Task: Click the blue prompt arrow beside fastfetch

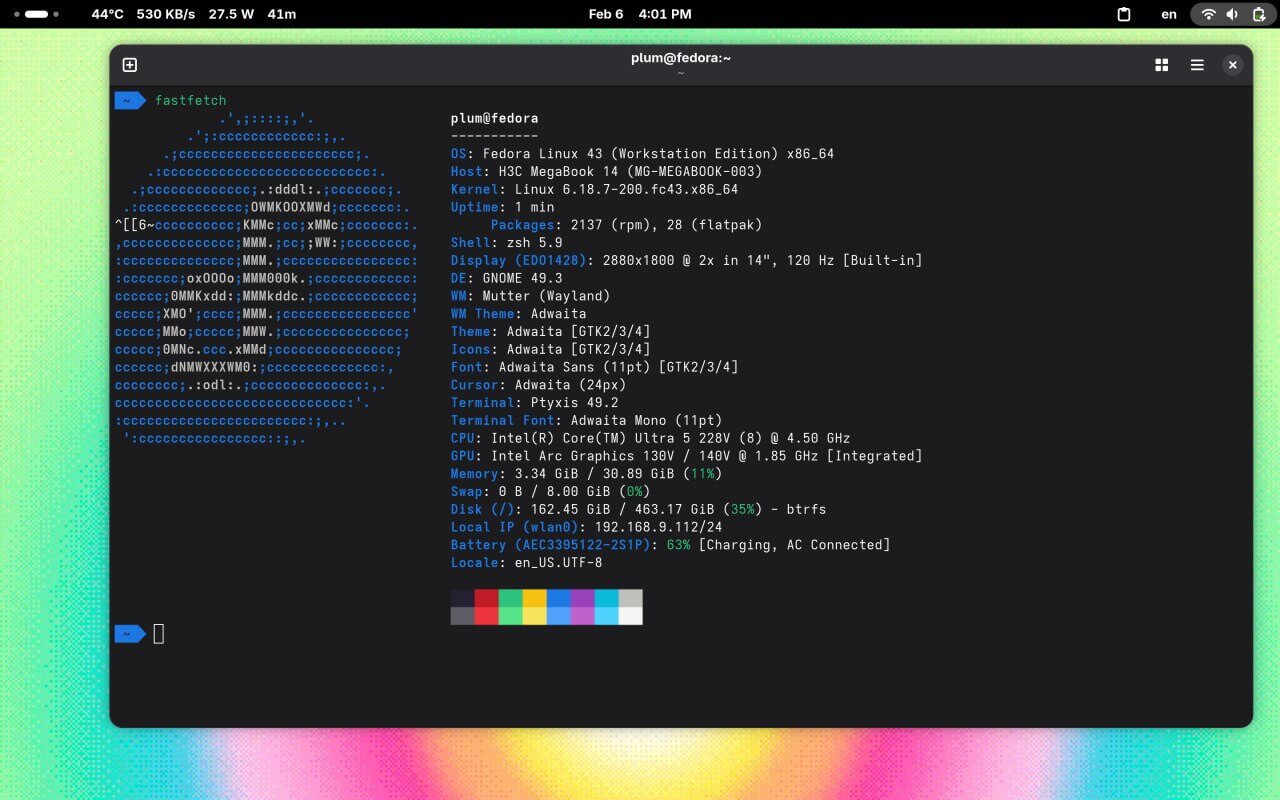Action: [x=129, y=100]
